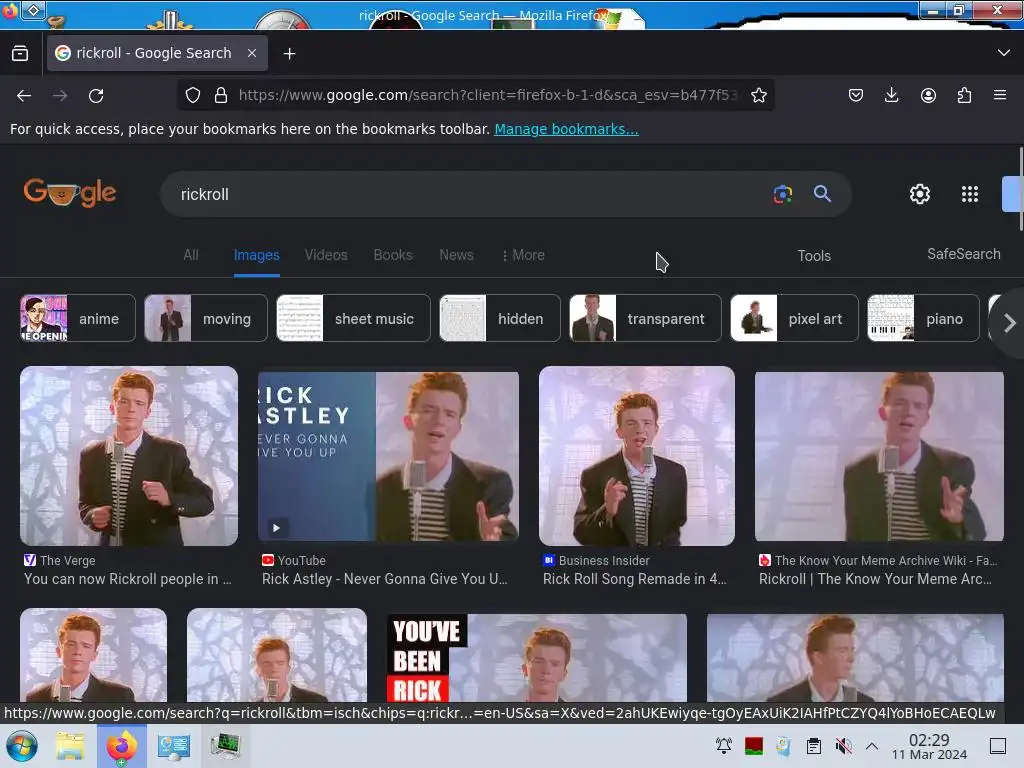Screen dimensions: 1024x768
Task: Filter images by moving chip
Action: coord(206,318)
